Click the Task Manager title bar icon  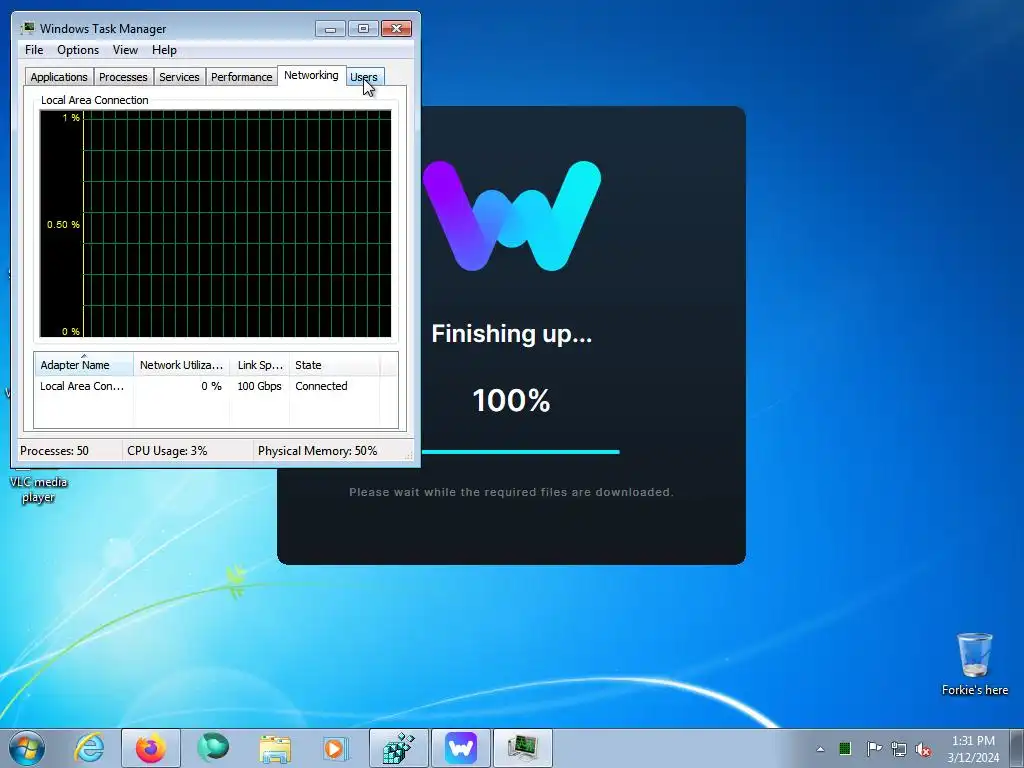pos(27,28)
